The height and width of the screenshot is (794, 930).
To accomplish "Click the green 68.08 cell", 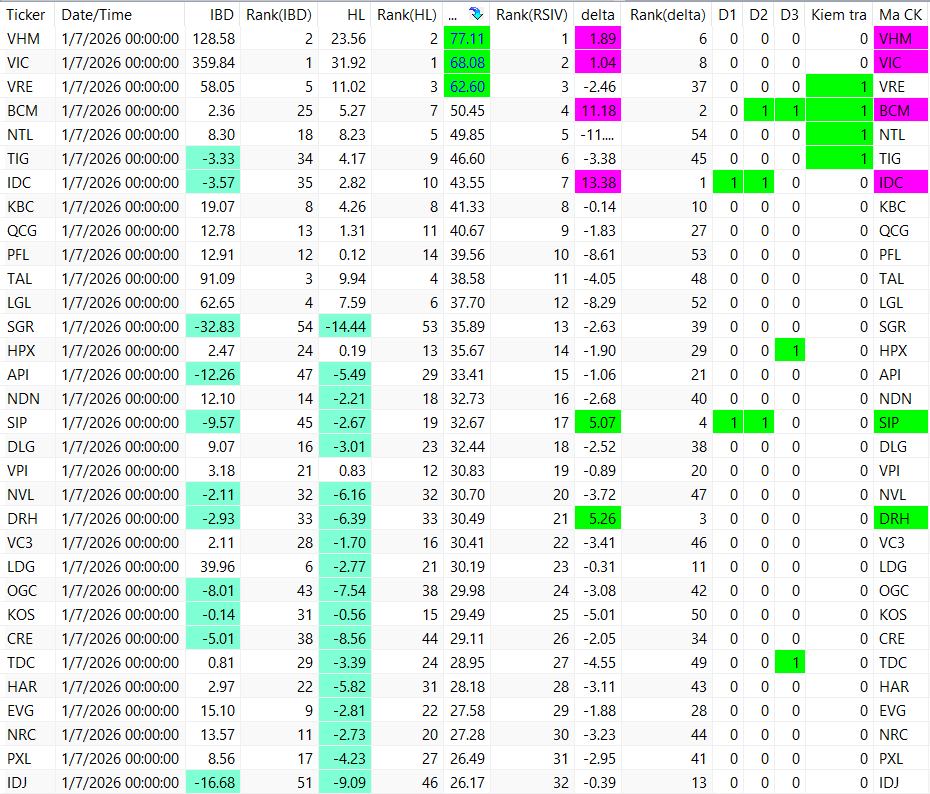I will tap(467, 63).
